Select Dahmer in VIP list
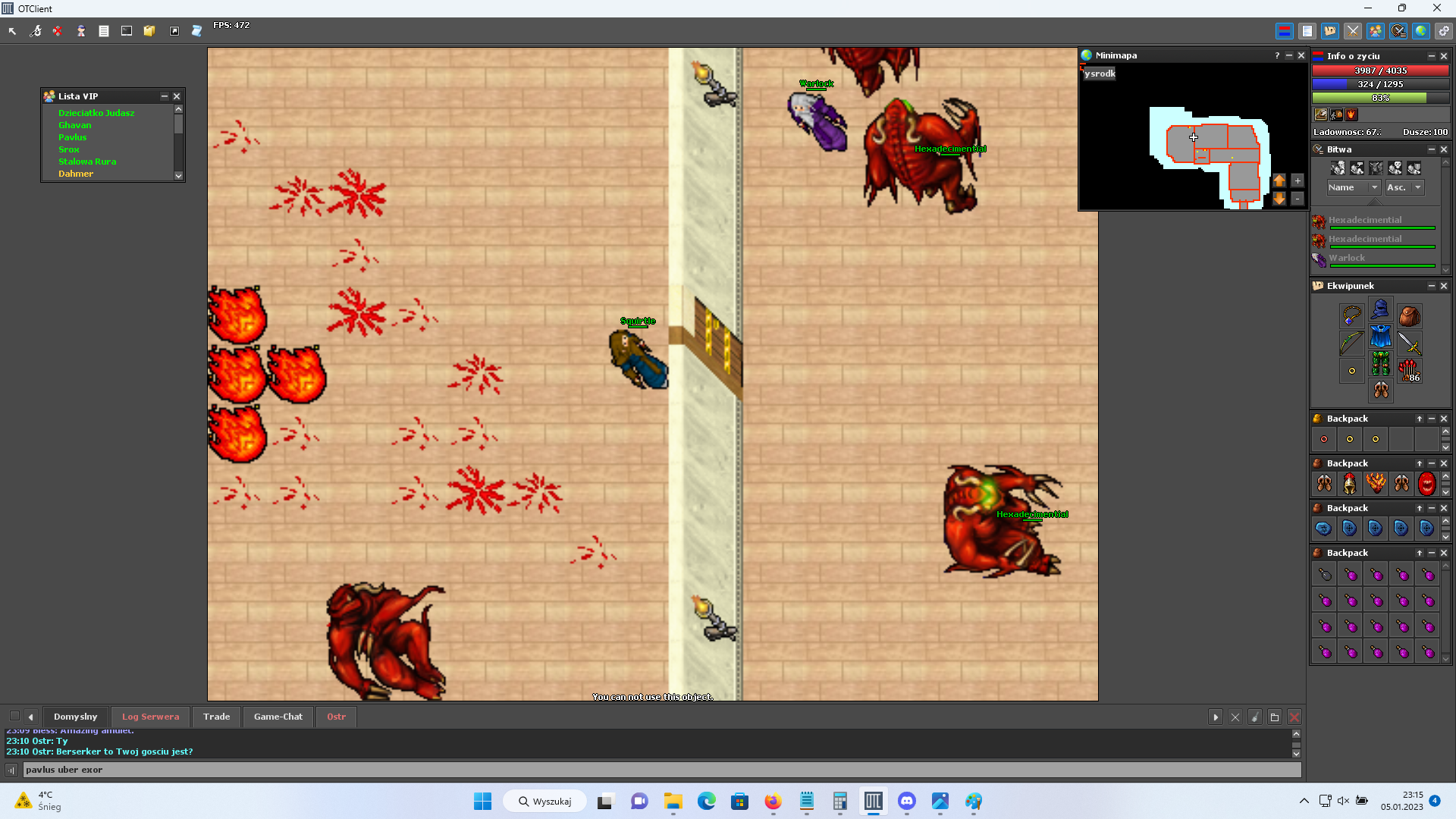 76,174
